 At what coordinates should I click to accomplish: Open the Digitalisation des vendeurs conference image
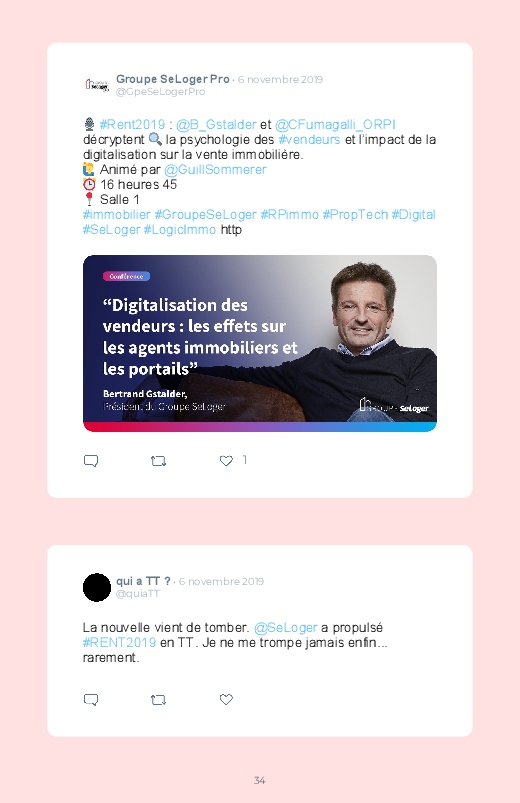tap(260, 343)
